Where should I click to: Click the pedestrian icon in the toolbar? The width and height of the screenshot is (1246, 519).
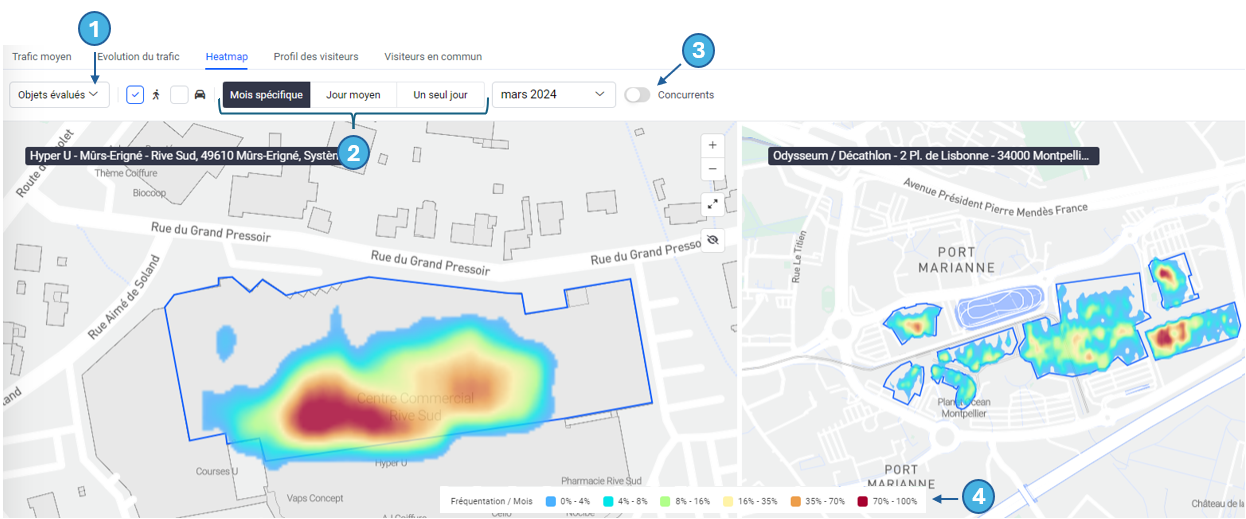click(x=156, y=95)
